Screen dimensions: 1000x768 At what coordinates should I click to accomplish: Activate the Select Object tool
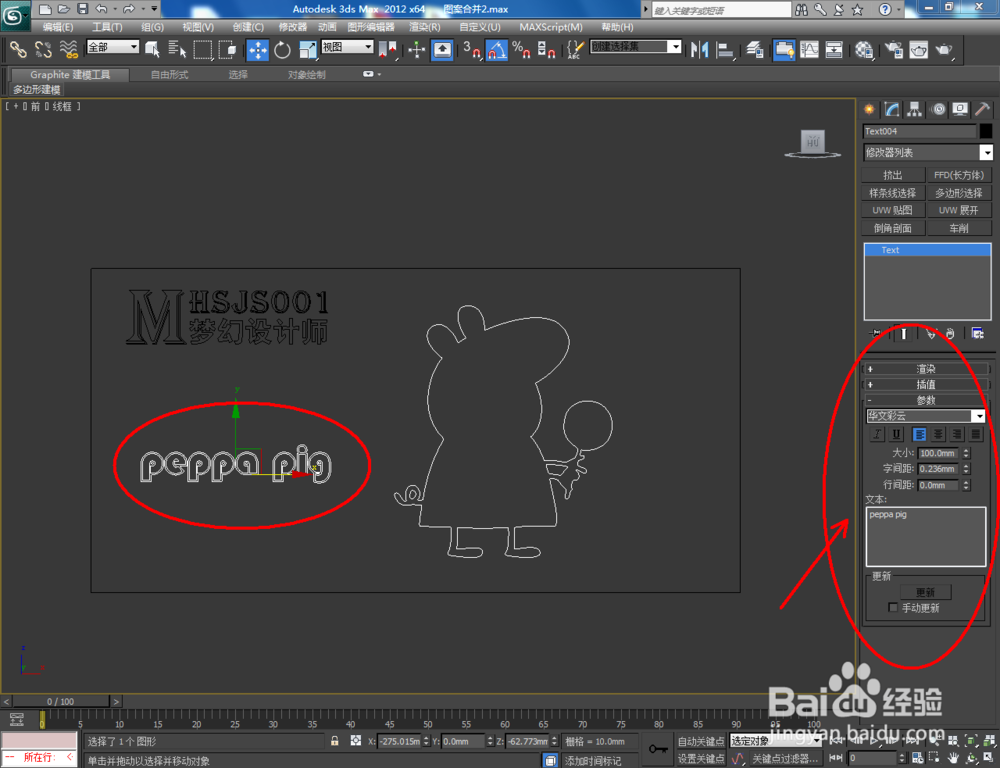(x=152, y=49)
